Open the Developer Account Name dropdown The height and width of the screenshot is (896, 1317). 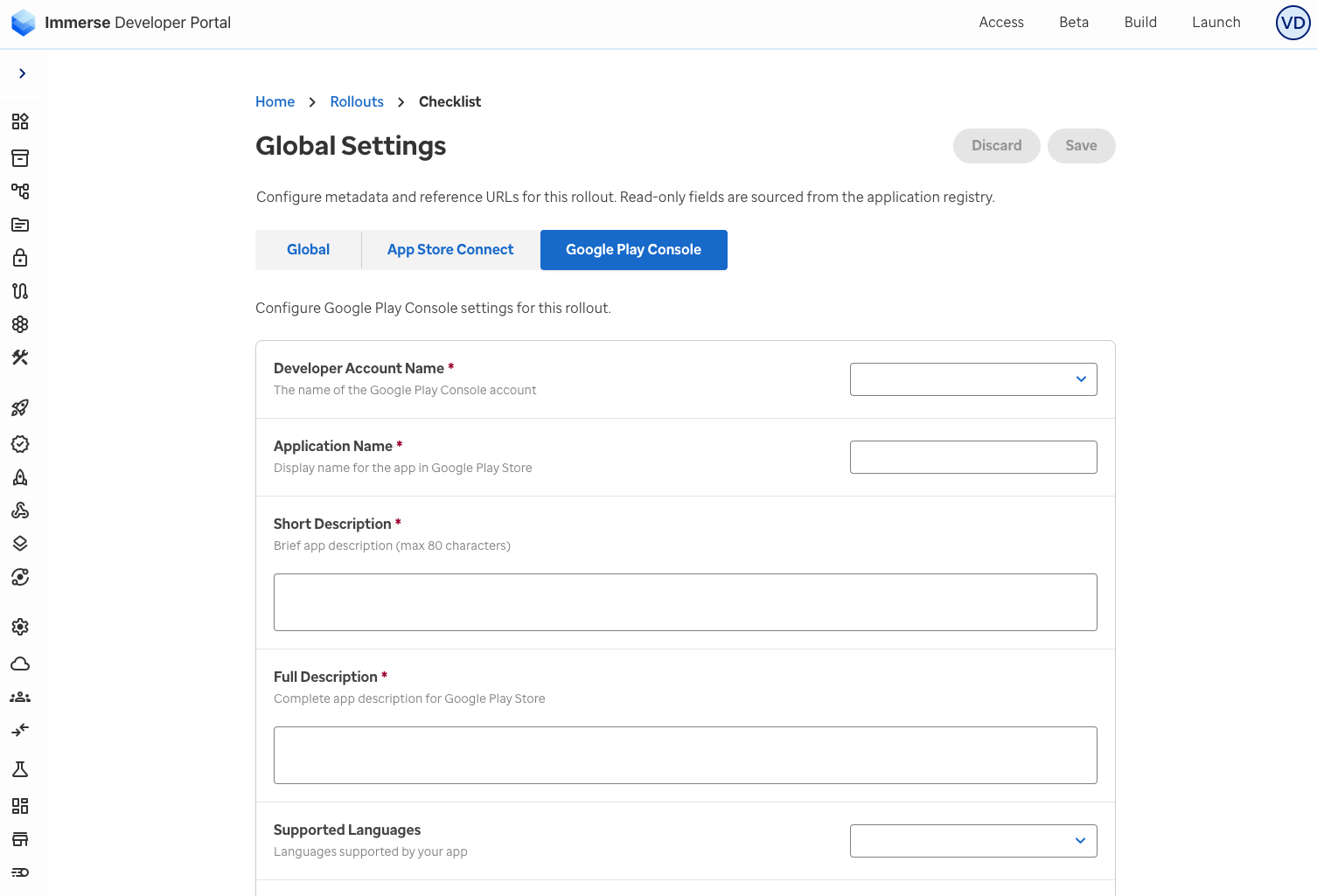[973, 379]
